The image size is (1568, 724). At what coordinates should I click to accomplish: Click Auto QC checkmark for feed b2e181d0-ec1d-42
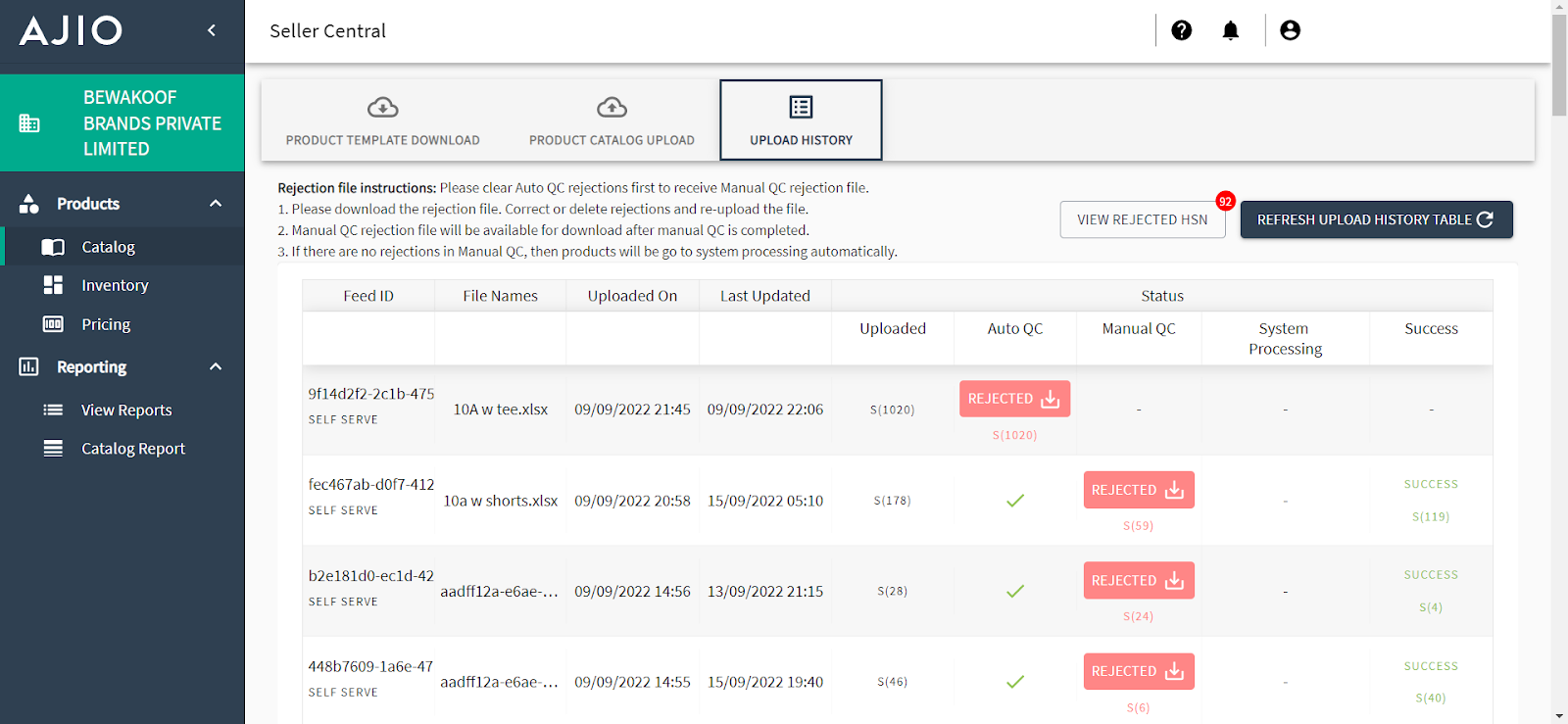click(1015, 591)
